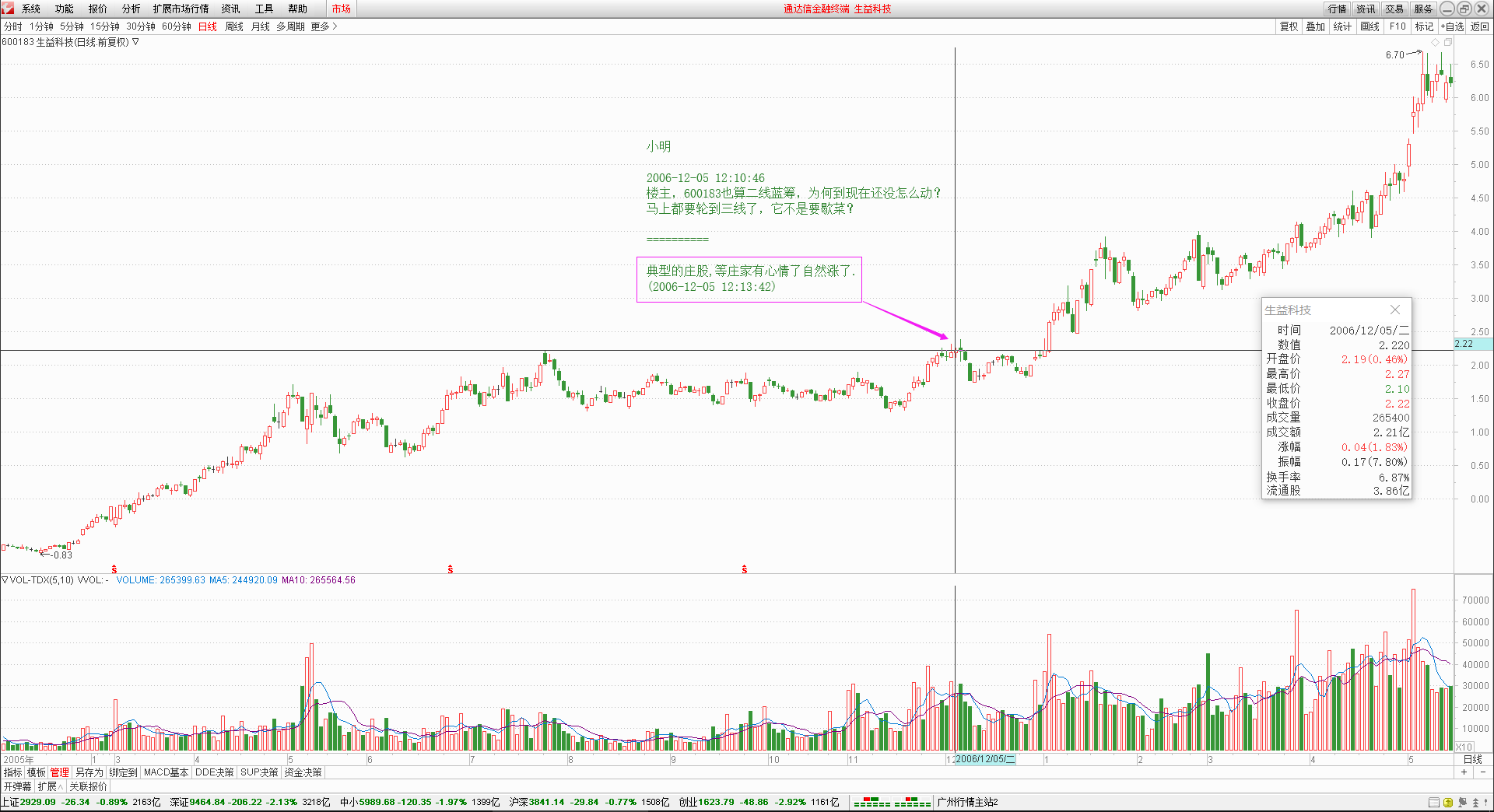This screenshot has width=1494, height=812.
Task: Click the overlapping-windows icon above the price axis
Action: pos(1448,42)
